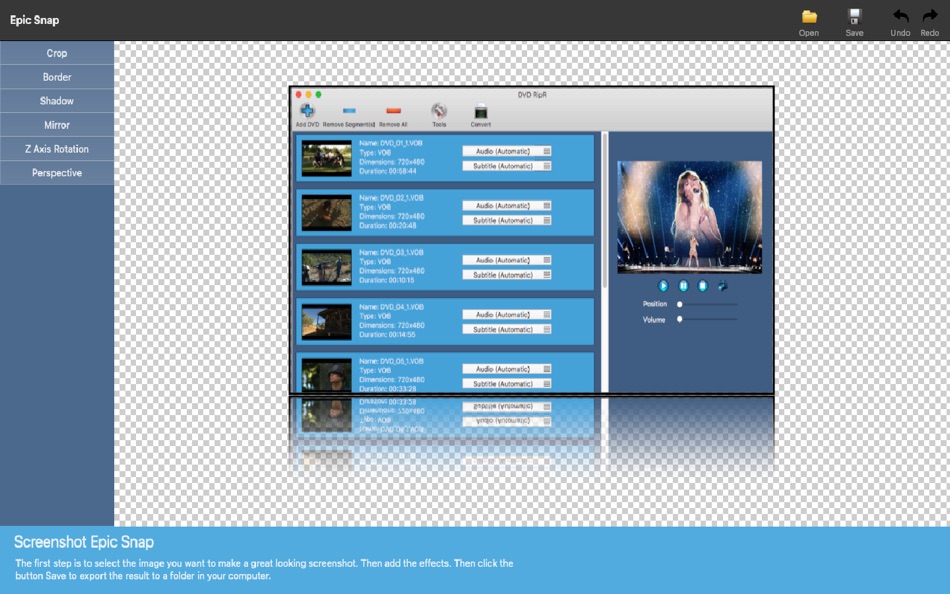Apply the Perspective effect
Screen dimensions: 950x594
point(56,172)
